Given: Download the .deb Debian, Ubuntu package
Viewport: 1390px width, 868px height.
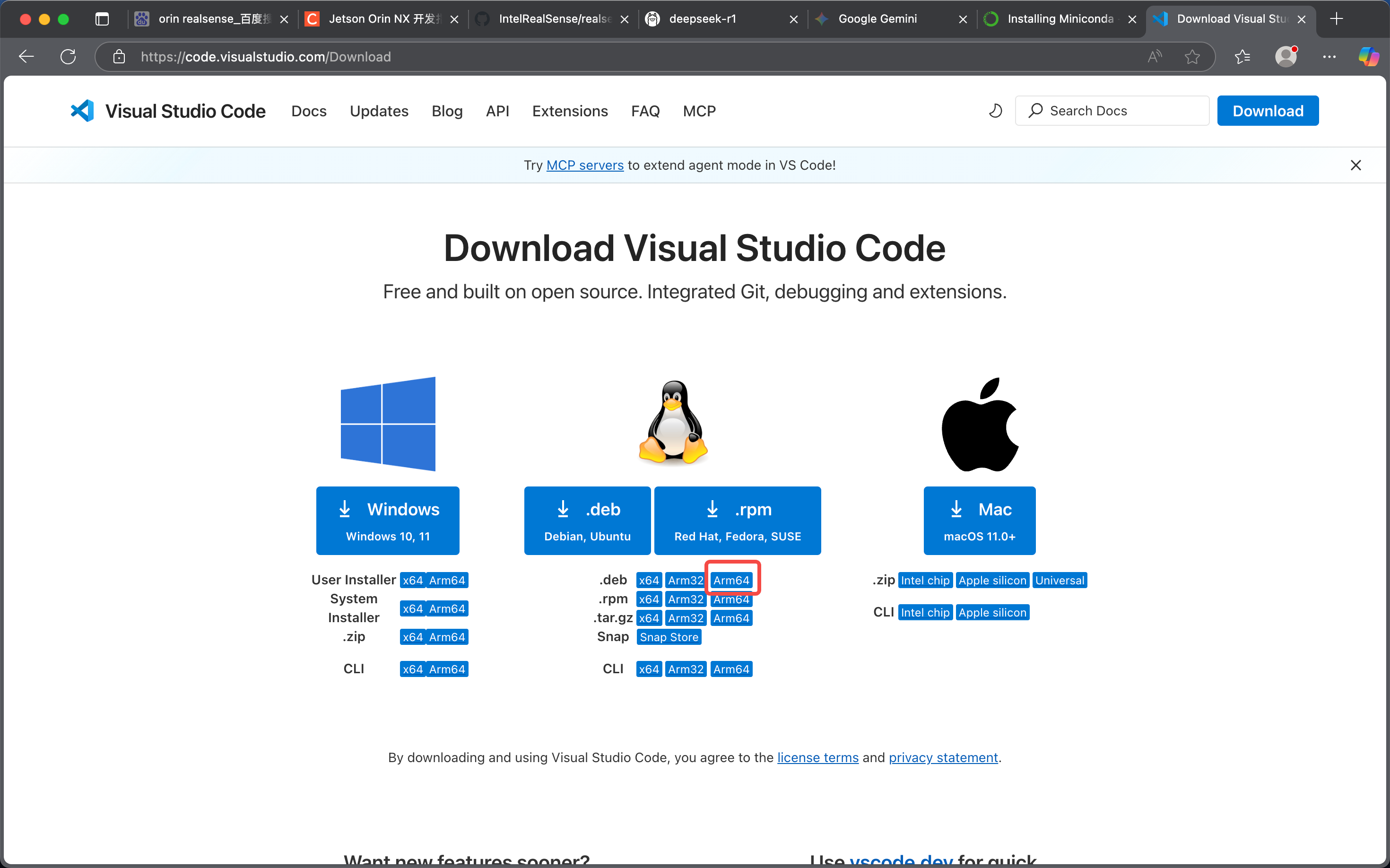Looking at the screenshot, I should 587,521.
